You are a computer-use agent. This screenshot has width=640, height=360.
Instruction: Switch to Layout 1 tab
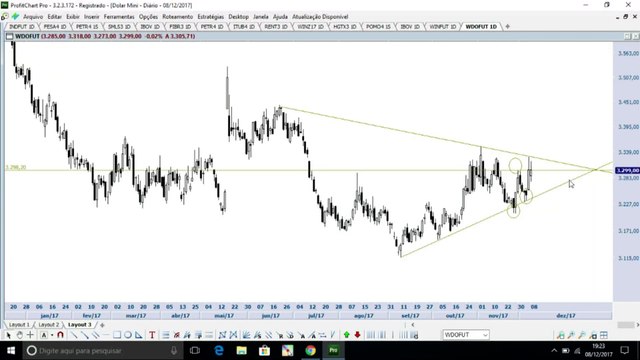(19, 325)
